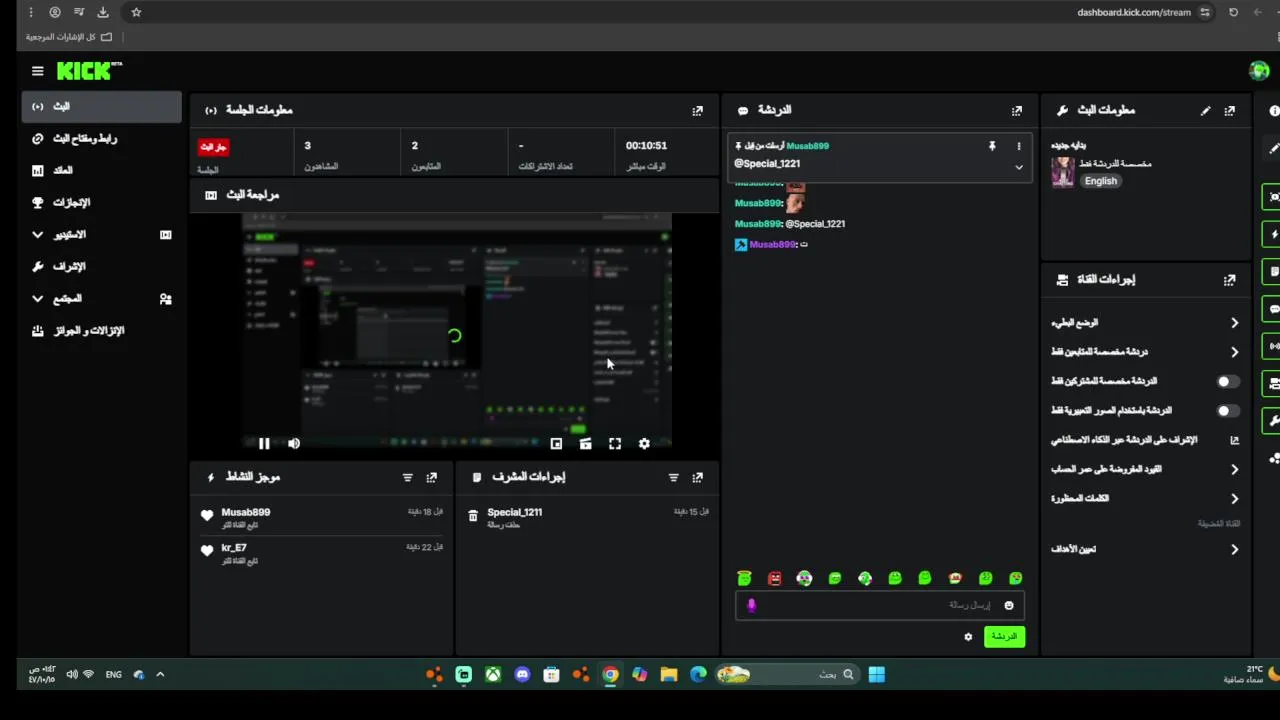Send chat with green الدردشة button
Screen dimensions: 1280x720
(1004, 637)
